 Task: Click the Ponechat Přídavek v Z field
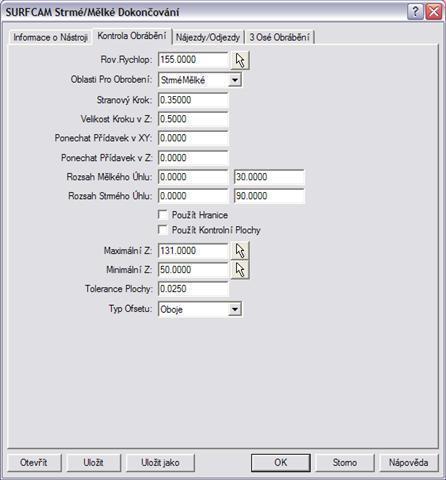pyautogui.click(x=193, y=158)
